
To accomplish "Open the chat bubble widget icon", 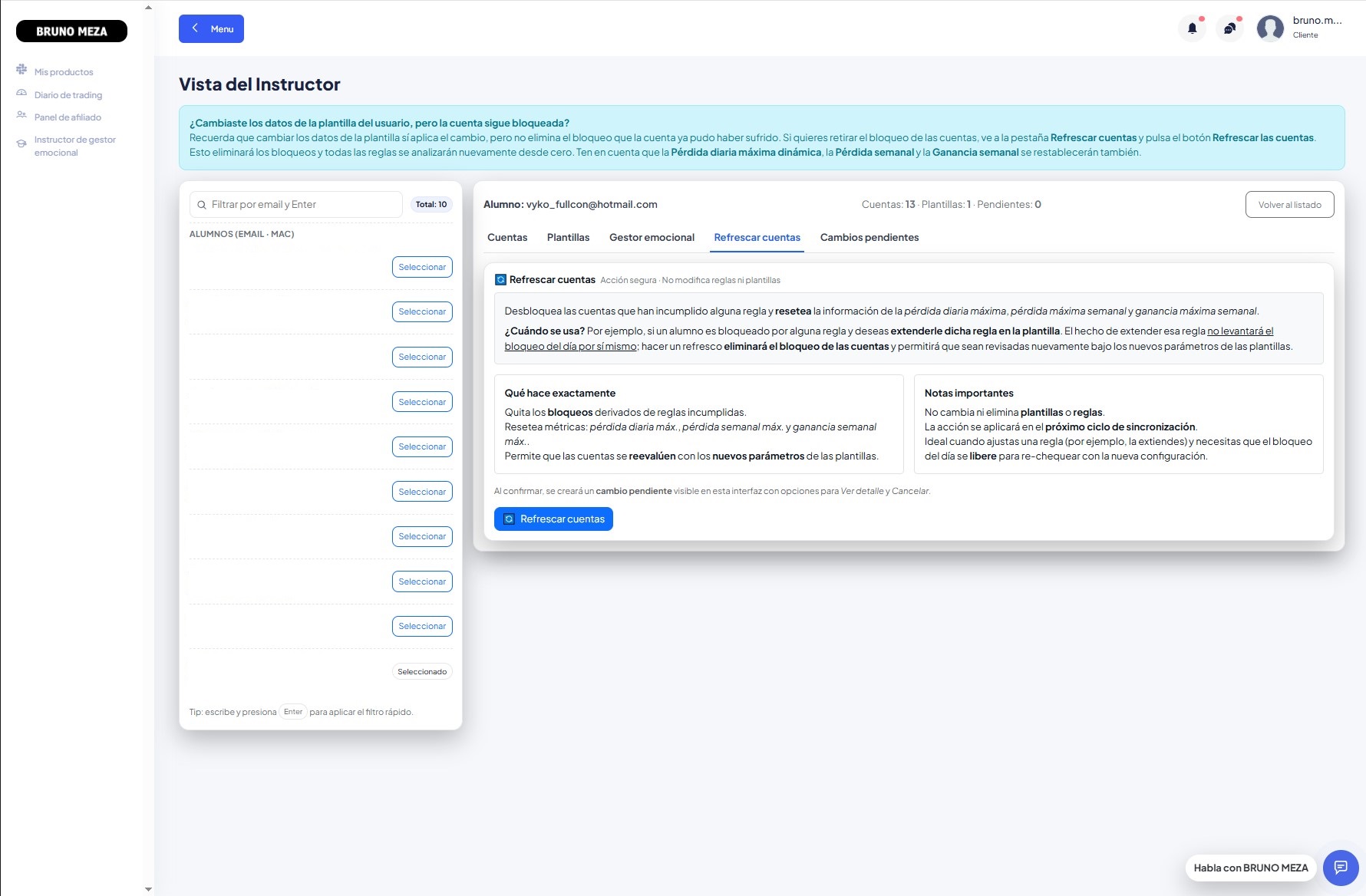I will click(1340, 868).
